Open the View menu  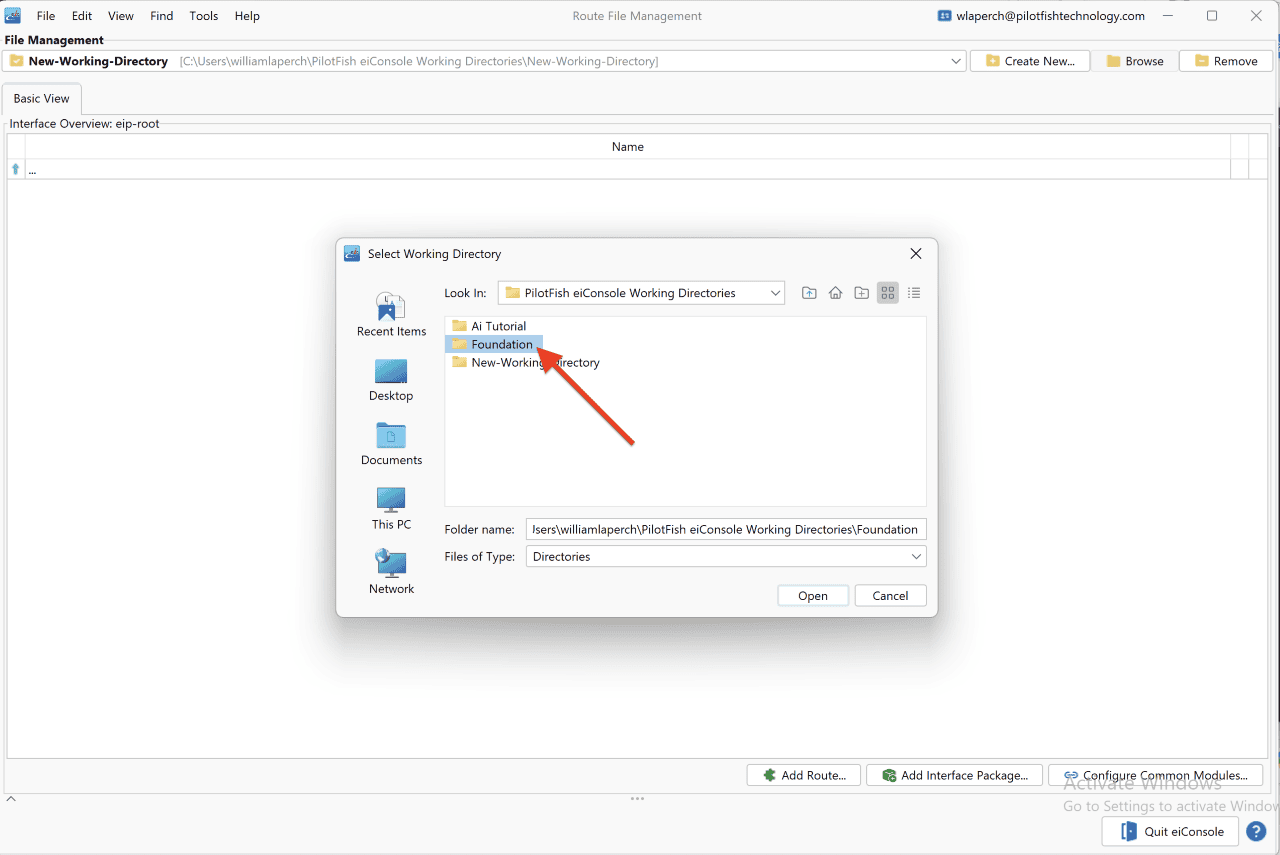pyautogui.click(x=121, y=16)
